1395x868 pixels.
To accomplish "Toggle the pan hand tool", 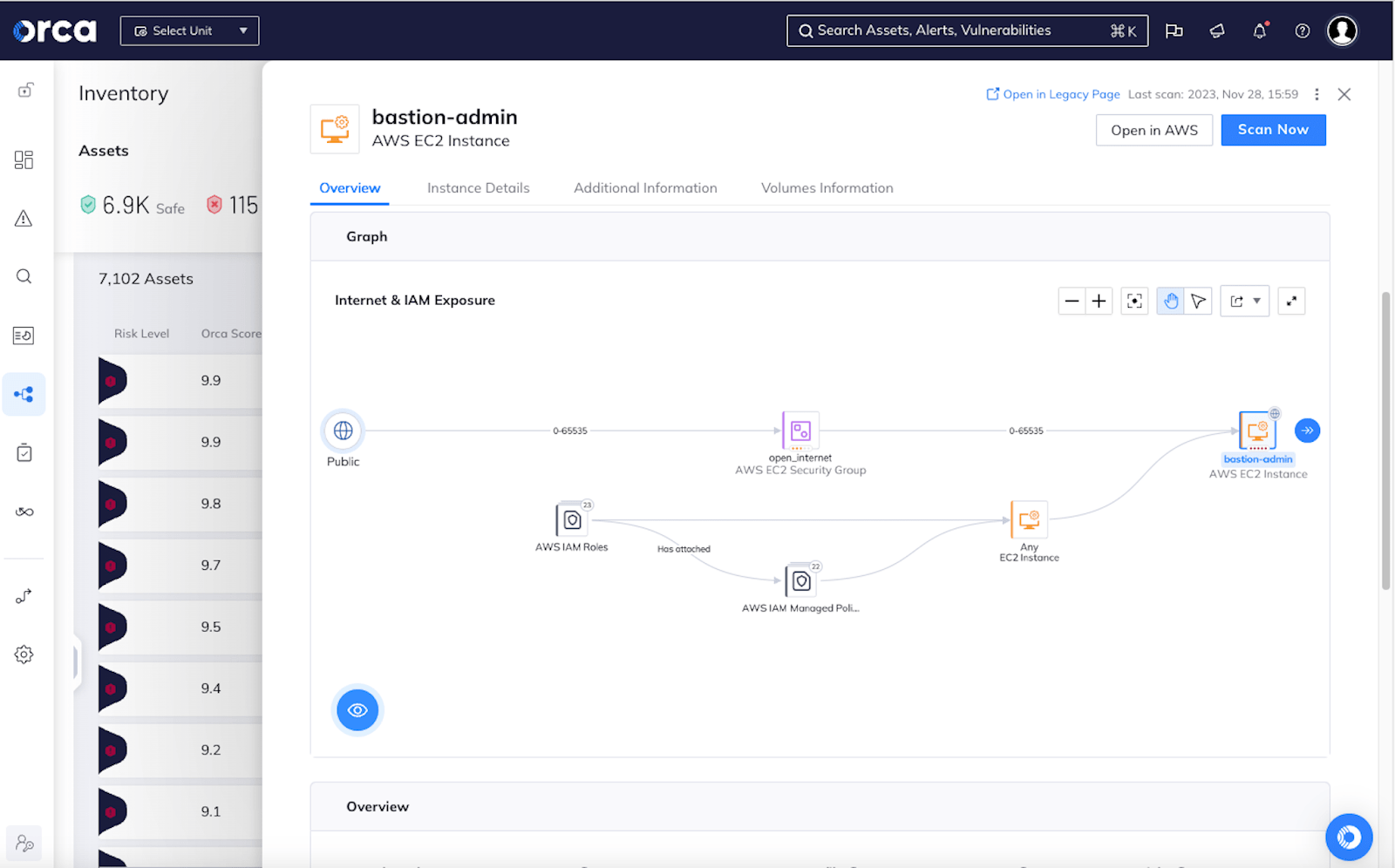I will pyautogui.click(x=1170, y=301).
